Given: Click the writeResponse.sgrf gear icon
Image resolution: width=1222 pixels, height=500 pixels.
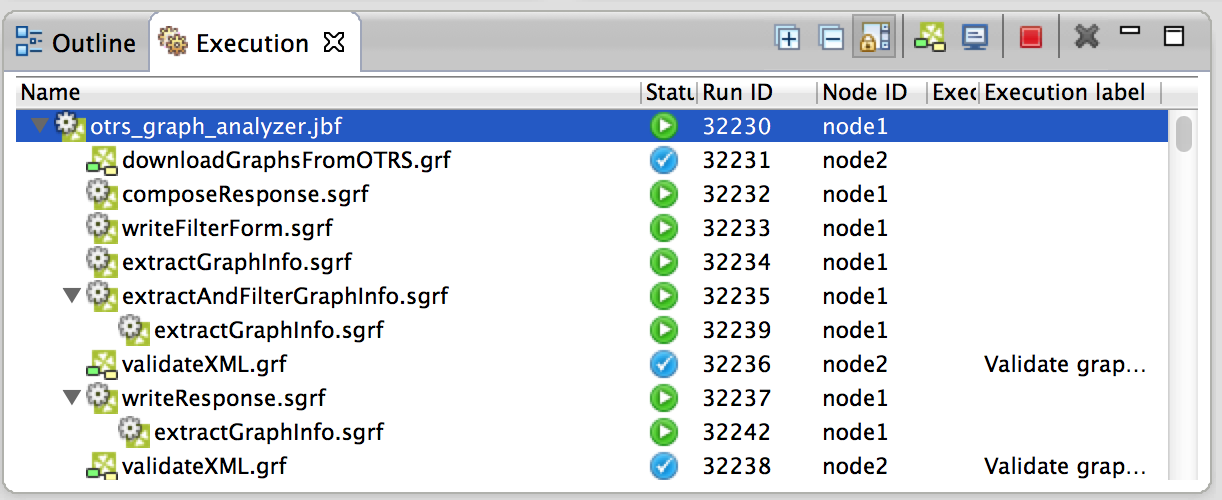Looking at the screenshot, I should click(100, 398).
